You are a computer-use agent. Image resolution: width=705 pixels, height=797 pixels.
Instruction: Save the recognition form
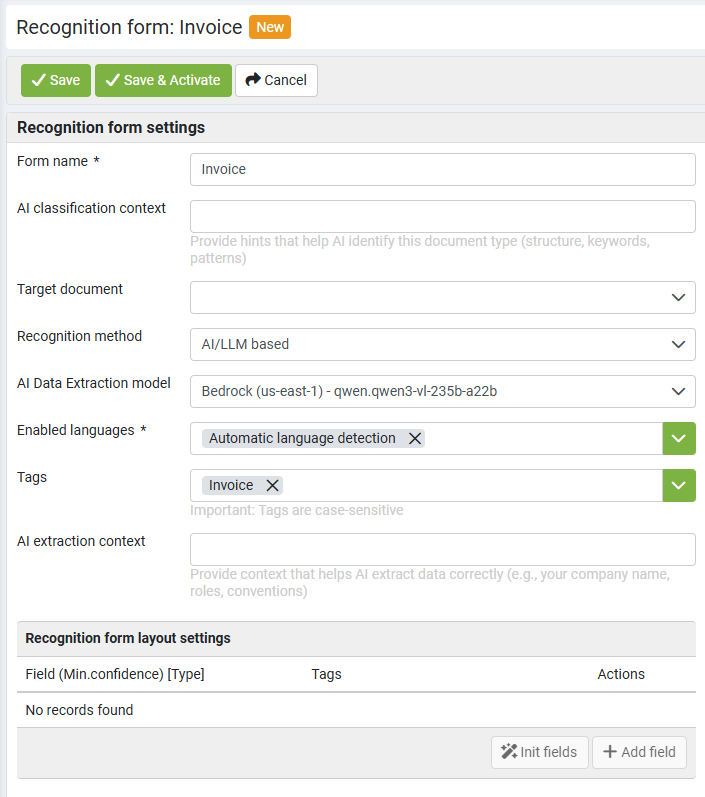pos(56,80)
